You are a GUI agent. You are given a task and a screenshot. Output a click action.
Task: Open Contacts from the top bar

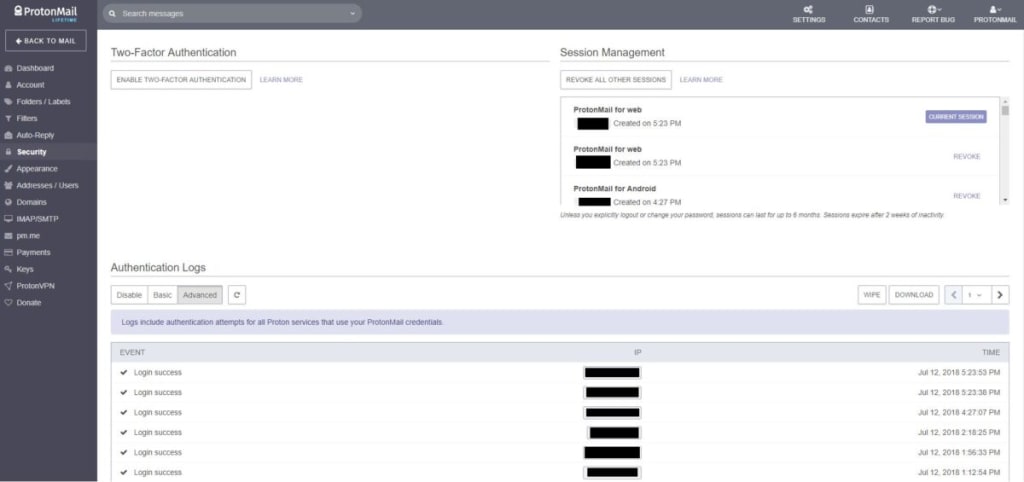871,14
